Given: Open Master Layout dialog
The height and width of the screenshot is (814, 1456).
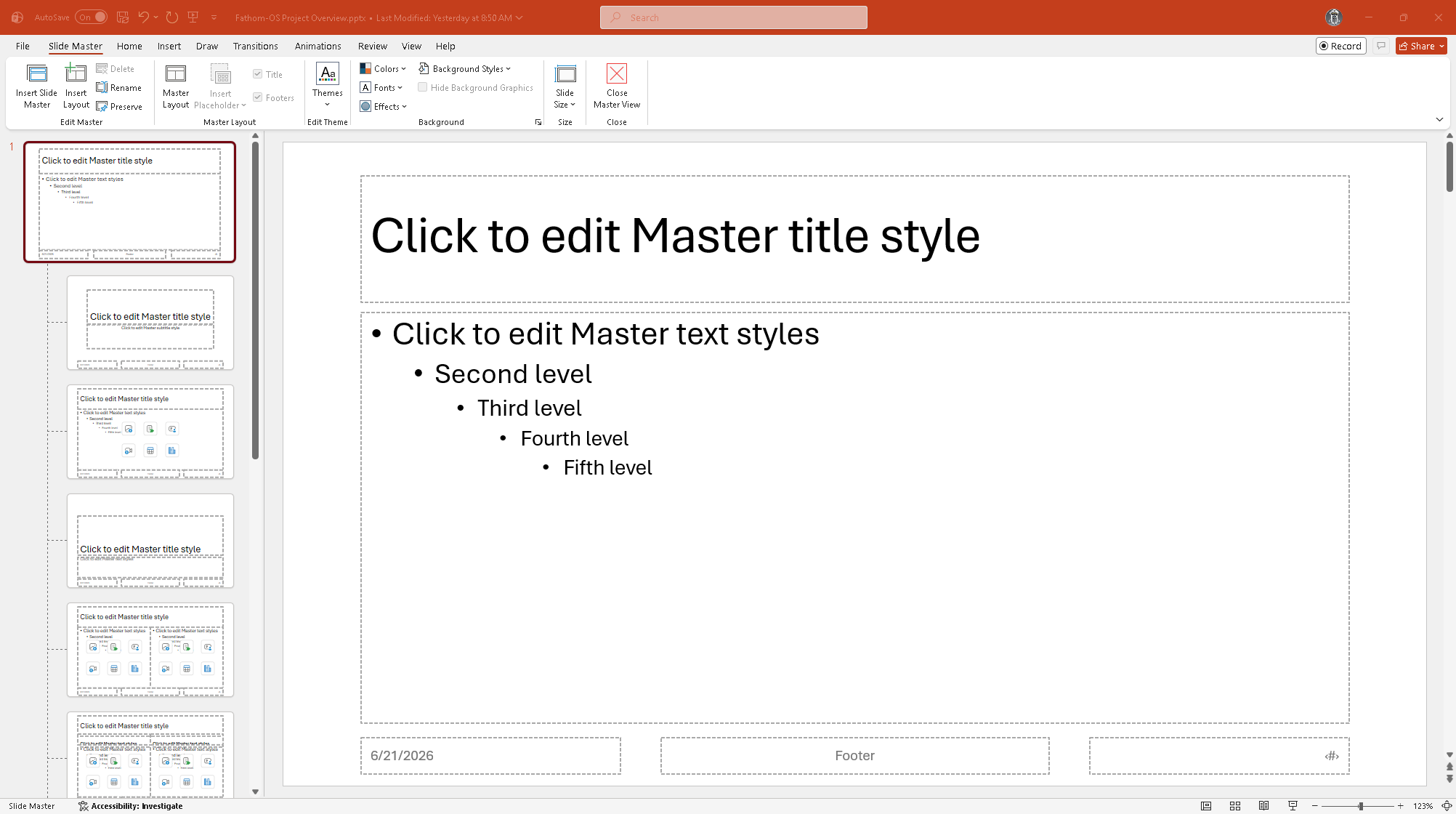Looking at the screenshot, I should coord(176,86).
